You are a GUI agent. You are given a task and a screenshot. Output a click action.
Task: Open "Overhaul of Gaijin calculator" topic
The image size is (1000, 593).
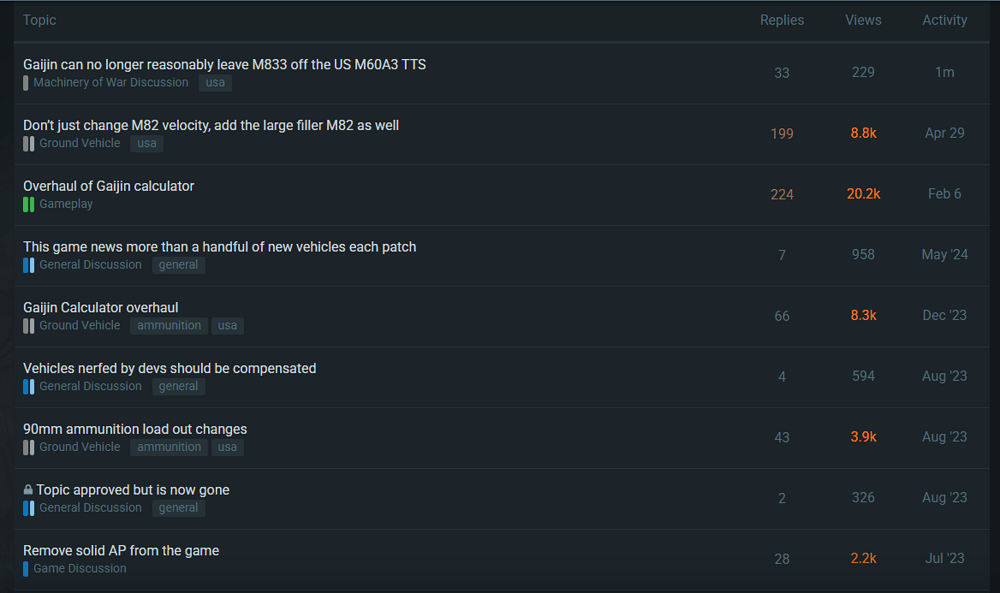109,186
